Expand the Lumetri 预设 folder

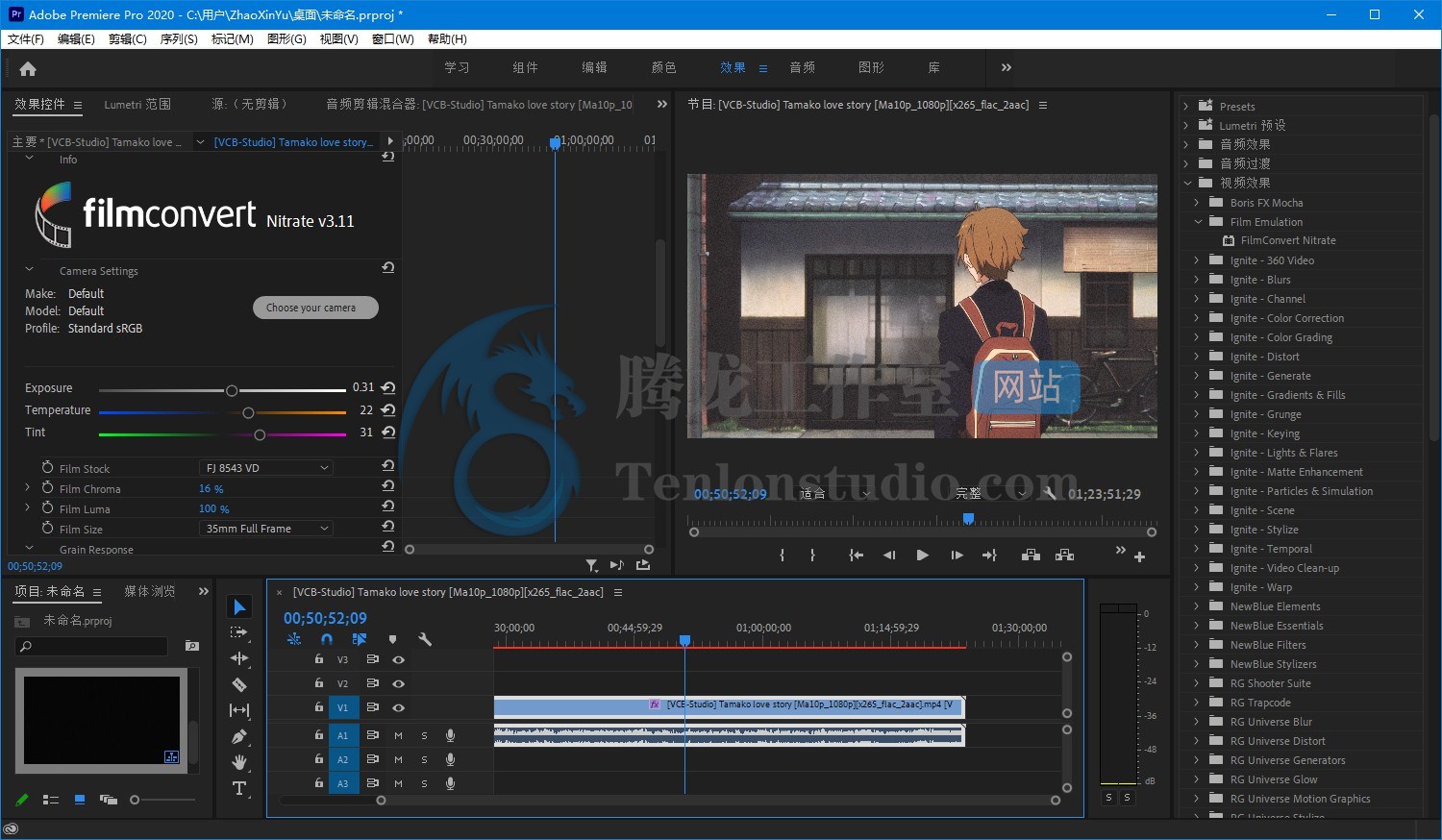click(1186, 125)
